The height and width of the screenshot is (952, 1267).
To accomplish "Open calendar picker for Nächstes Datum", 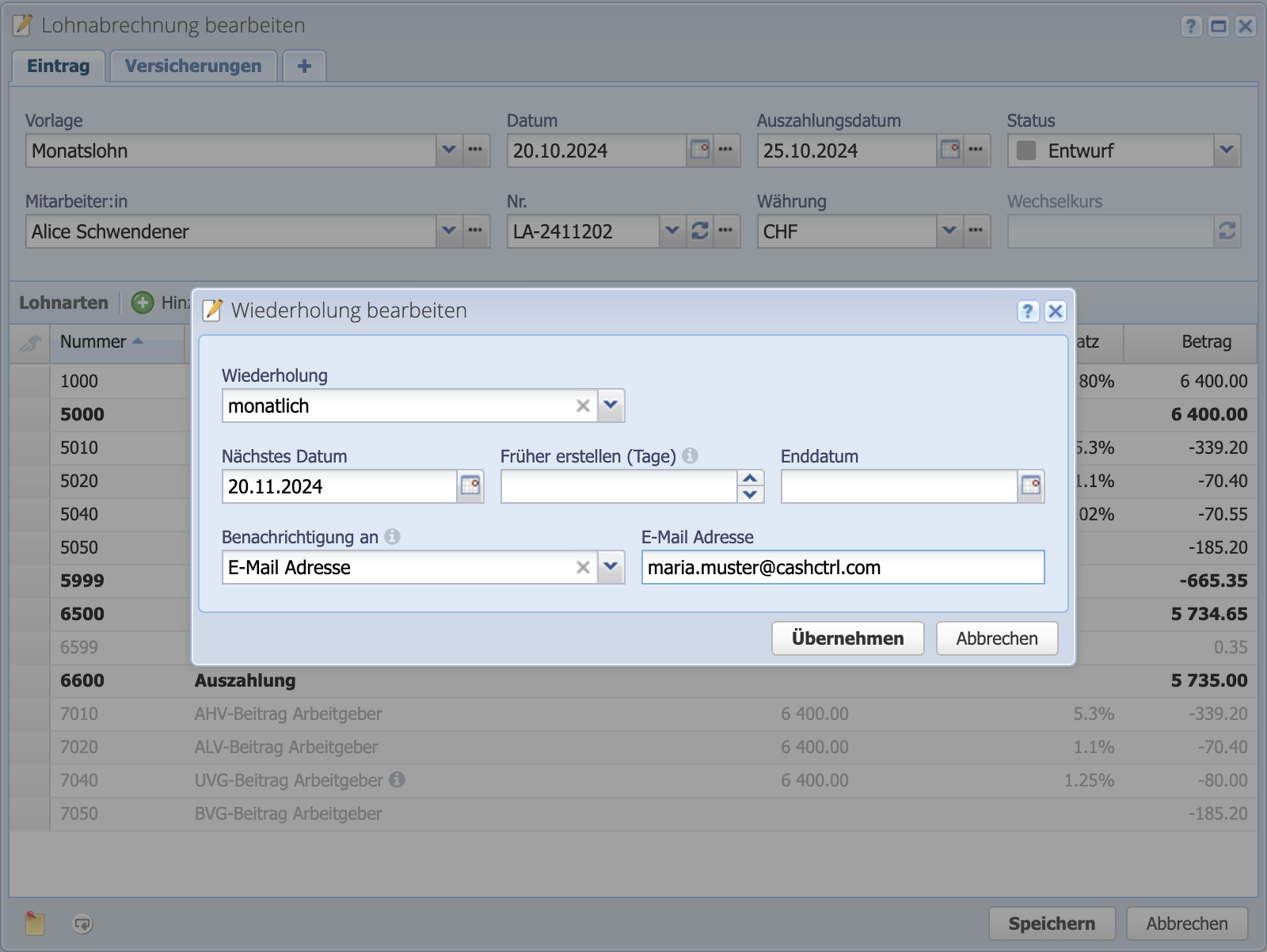I will (x=470, y=486).
